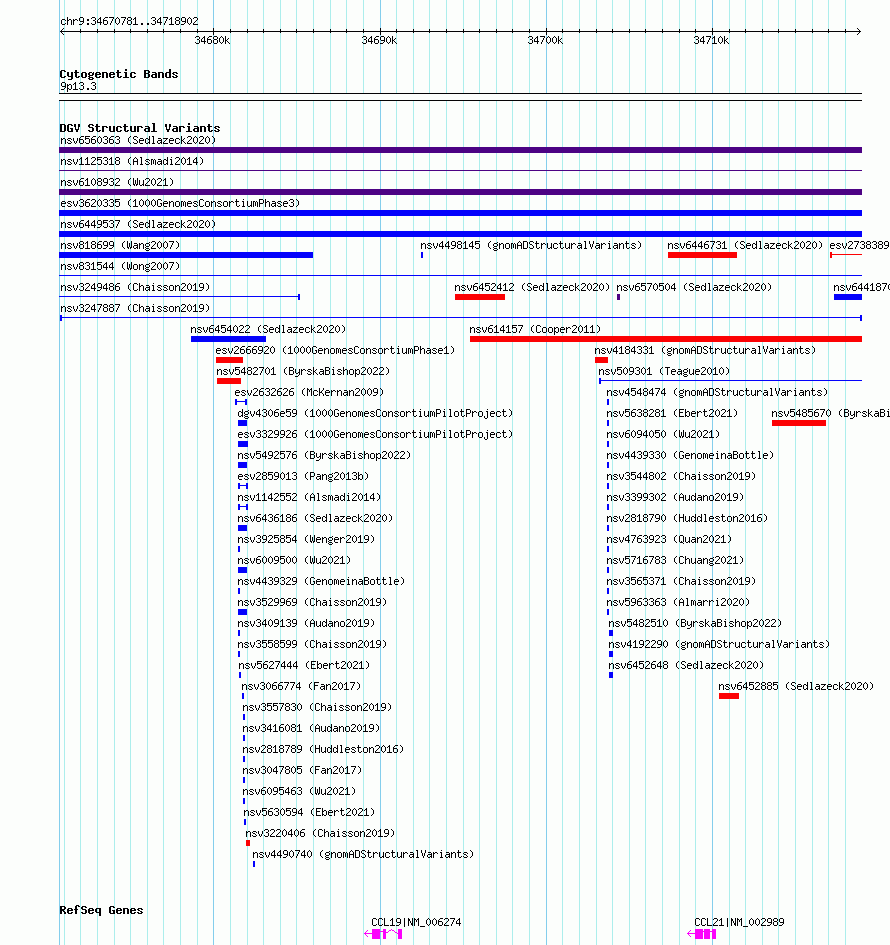This screenshot has width=890, height=945.
Task: Select the CCL21|NM_002989 gene glyph
Action: 702,934
